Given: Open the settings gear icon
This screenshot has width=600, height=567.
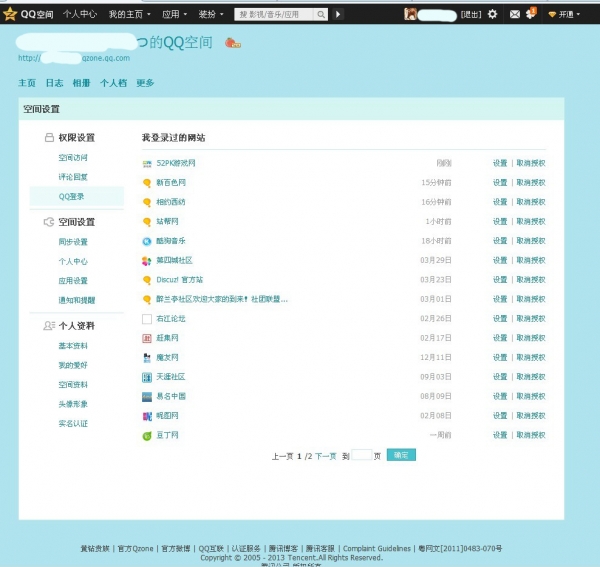Looking at the screenshot, I should pos(492,14).
